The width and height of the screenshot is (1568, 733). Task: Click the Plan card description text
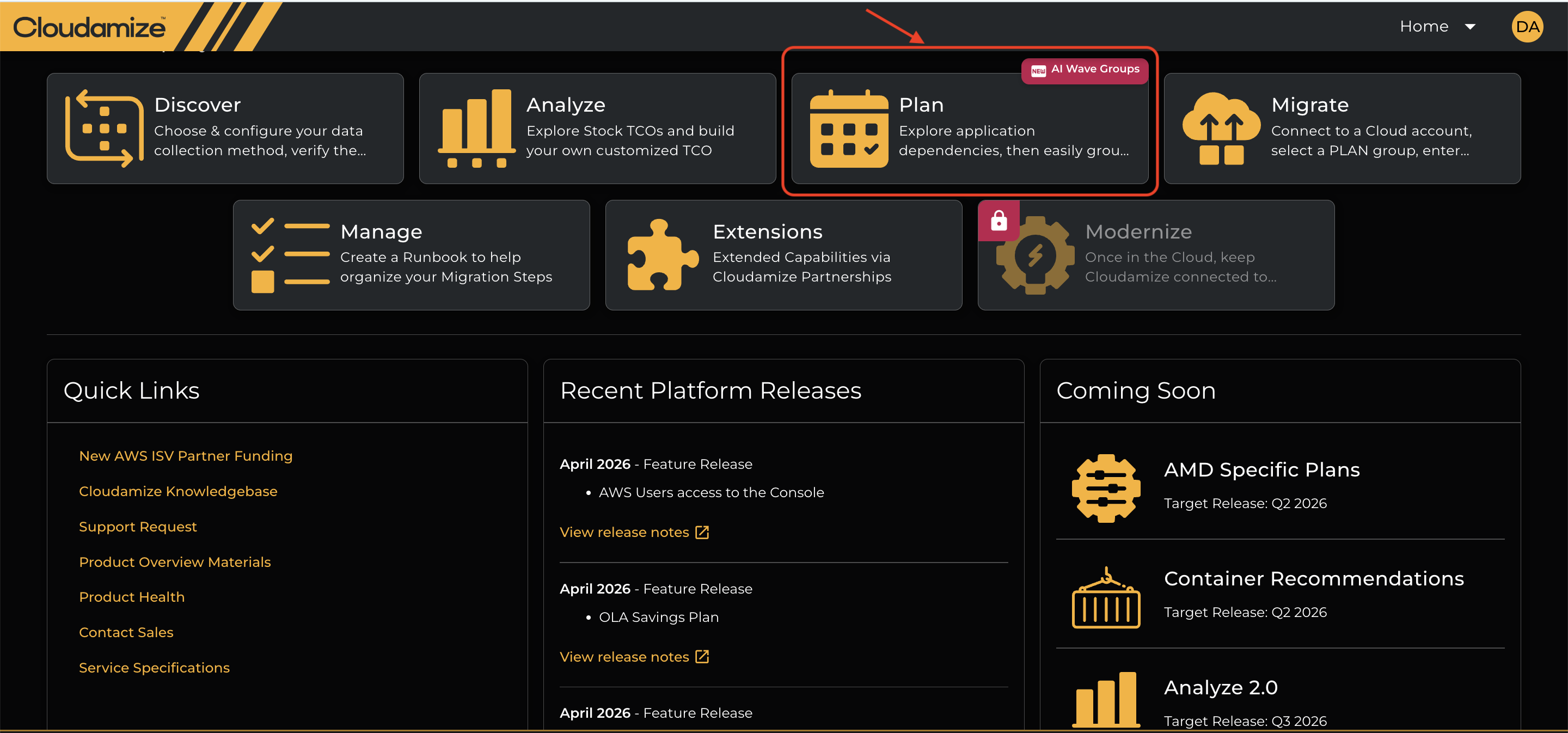pos(1013,141)
